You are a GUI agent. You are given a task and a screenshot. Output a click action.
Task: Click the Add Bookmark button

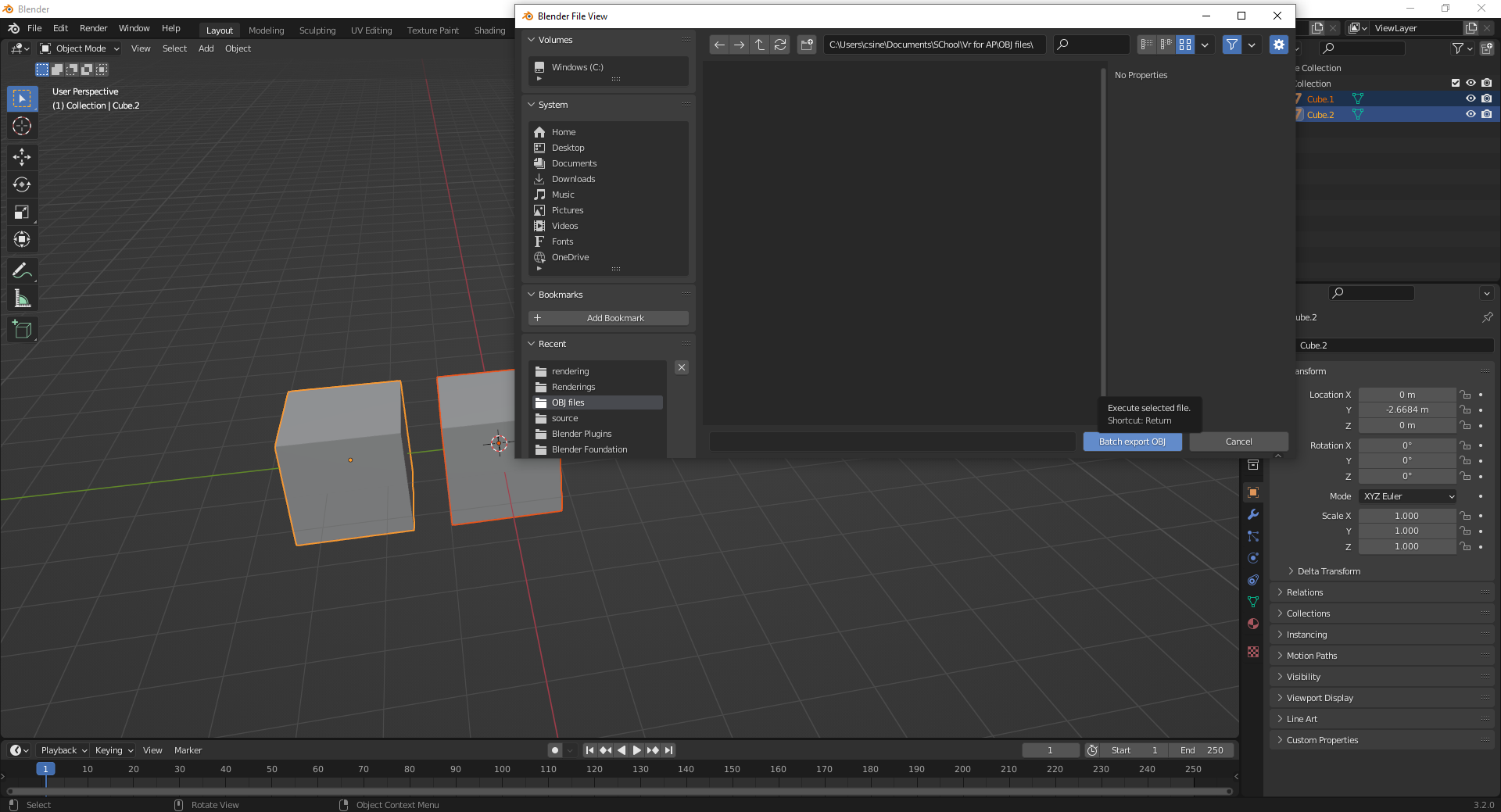tap(609, 318)
